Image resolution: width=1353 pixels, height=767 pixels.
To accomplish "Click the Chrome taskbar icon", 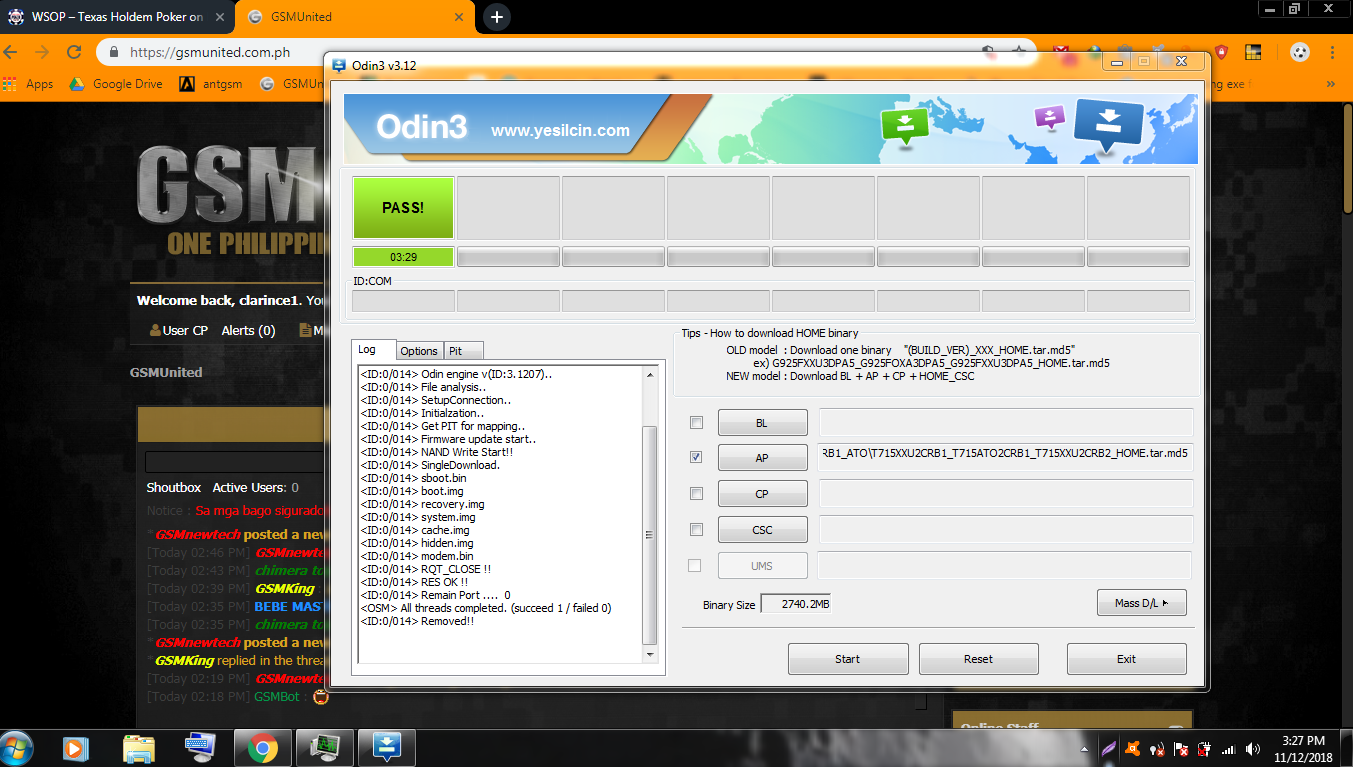I will tap(263, 748).
